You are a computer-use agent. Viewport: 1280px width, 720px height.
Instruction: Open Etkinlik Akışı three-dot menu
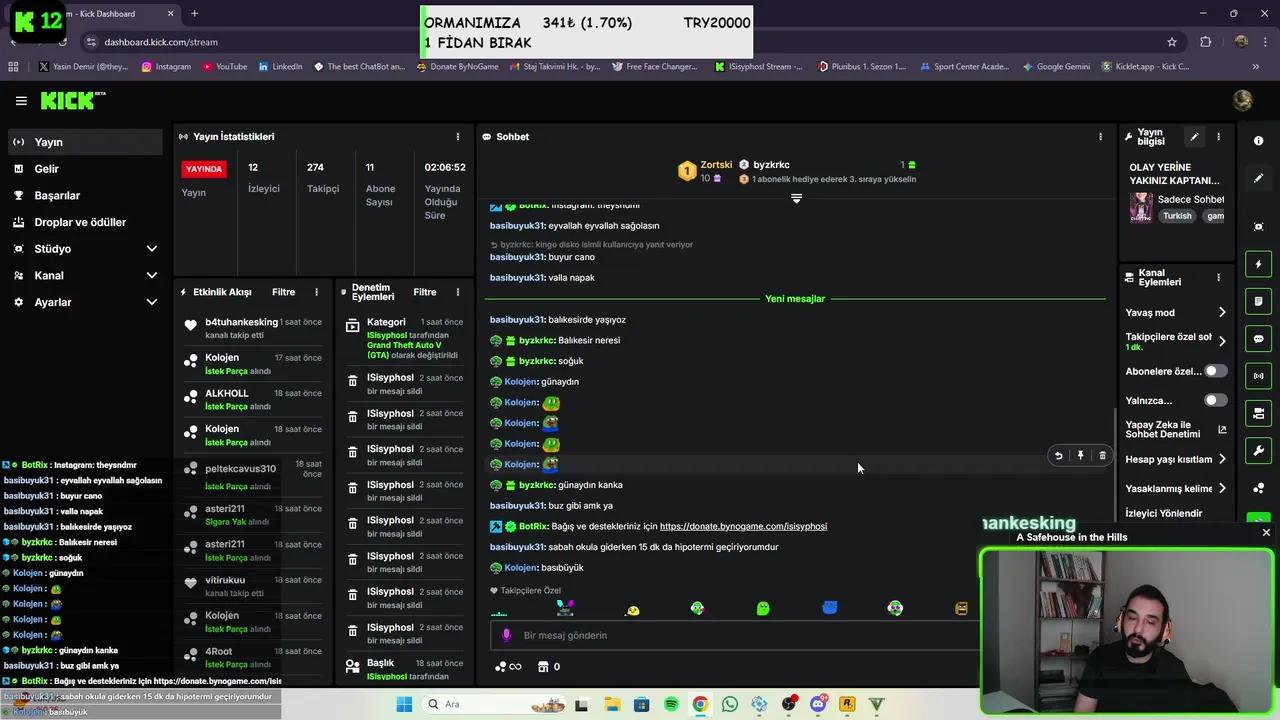point(316,292)
